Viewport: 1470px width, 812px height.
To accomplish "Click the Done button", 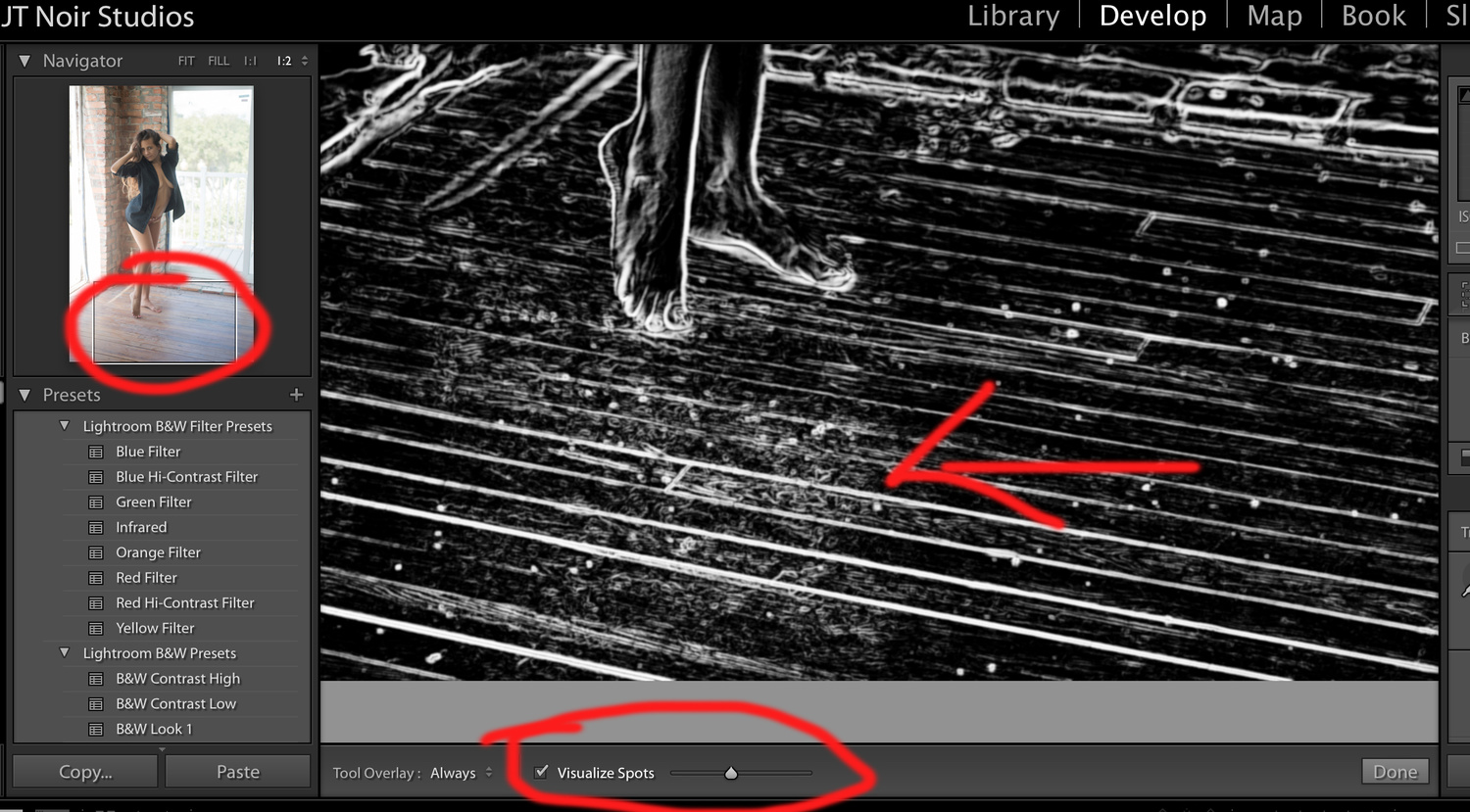I will click(x=1395, y=772).
